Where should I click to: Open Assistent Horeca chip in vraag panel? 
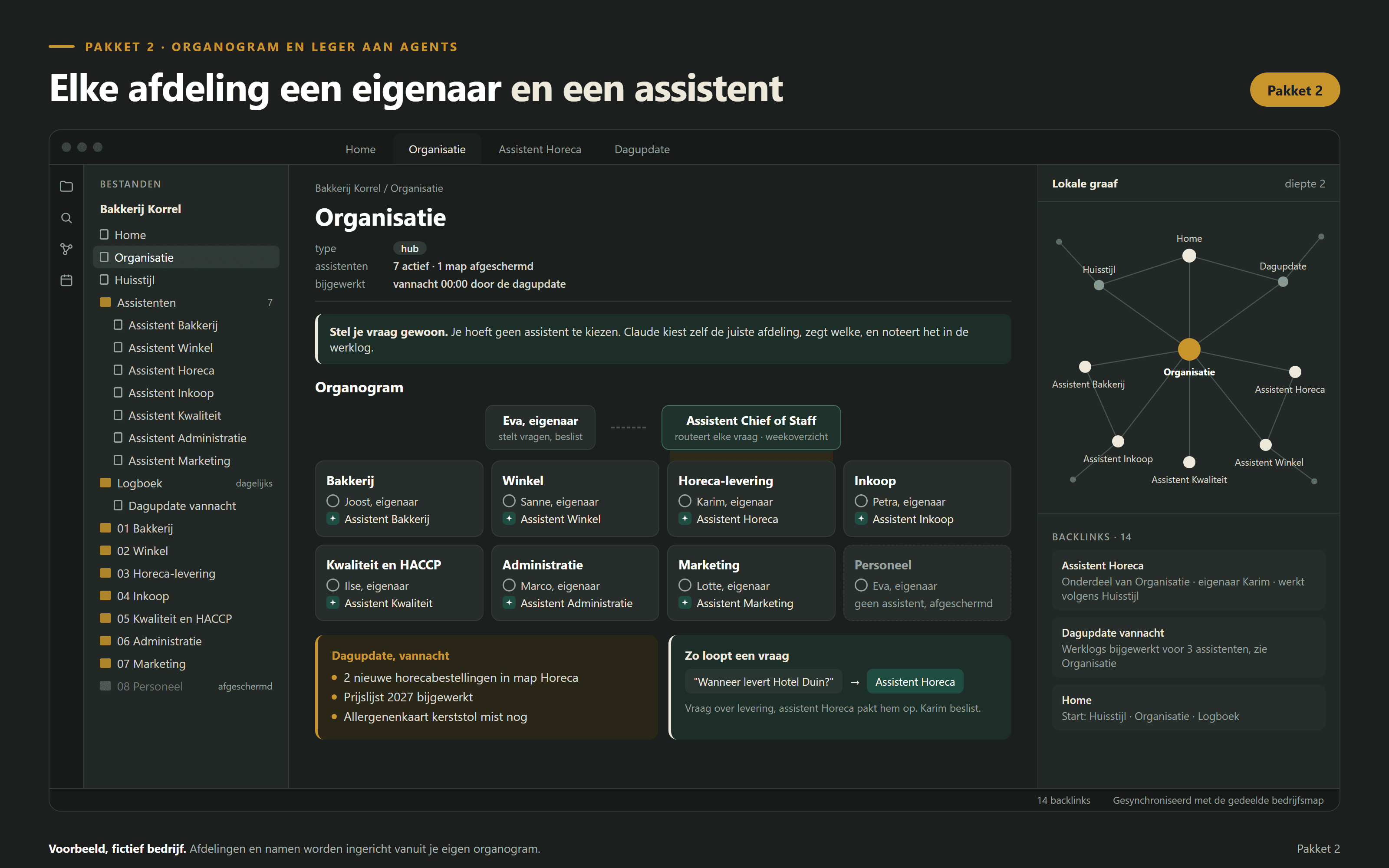click(x=915, y=681)
